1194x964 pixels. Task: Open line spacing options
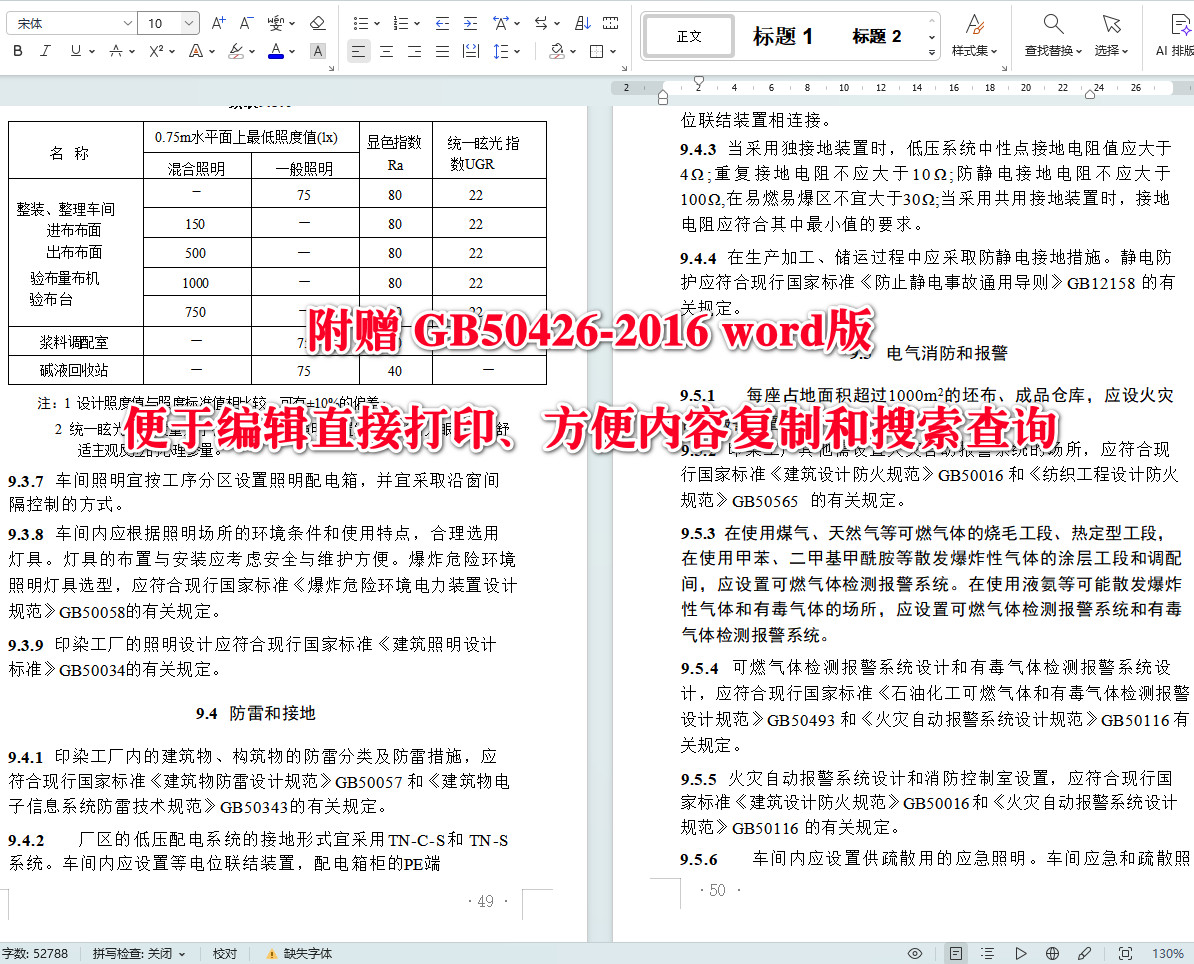coord(500,51)
